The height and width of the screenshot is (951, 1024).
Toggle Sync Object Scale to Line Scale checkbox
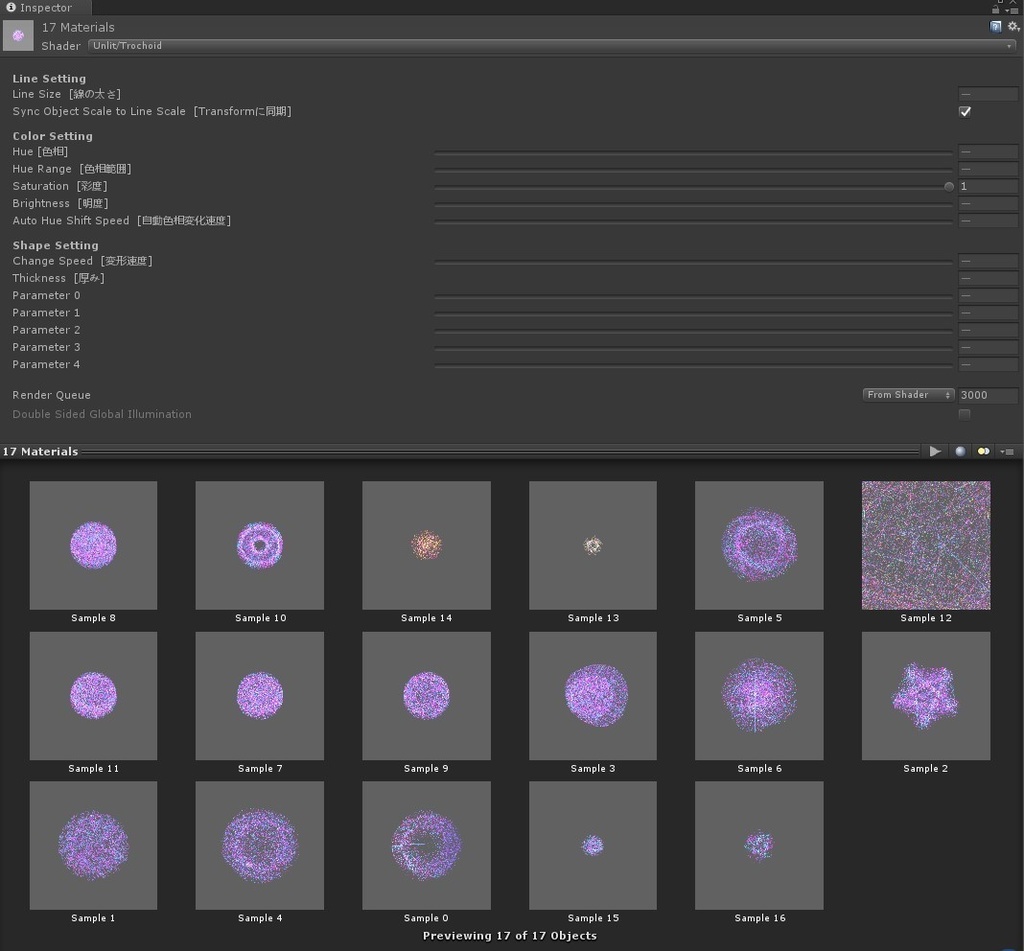coord(965,112)
